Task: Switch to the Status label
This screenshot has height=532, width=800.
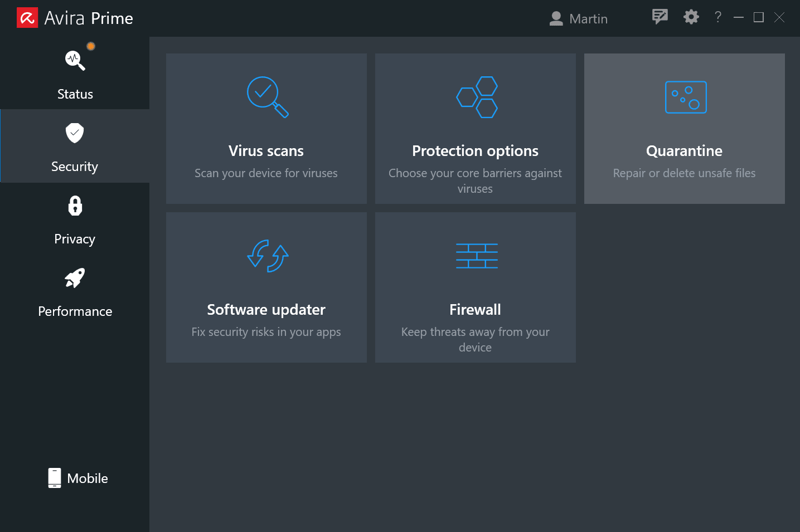Action: pos(75,94)
